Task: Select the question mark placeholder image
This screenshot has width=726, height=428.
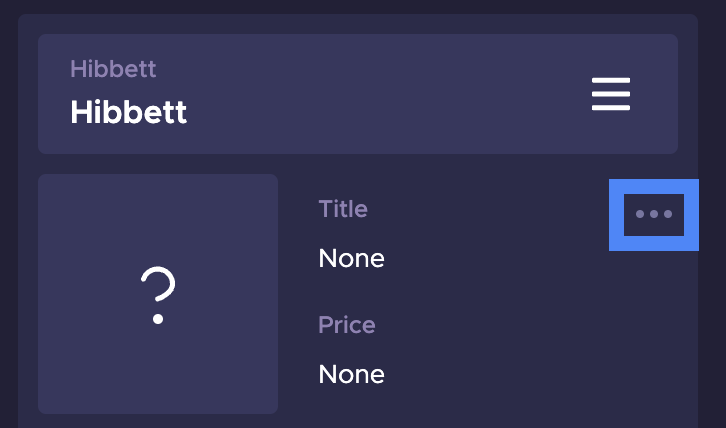Action: pos(158,294)
